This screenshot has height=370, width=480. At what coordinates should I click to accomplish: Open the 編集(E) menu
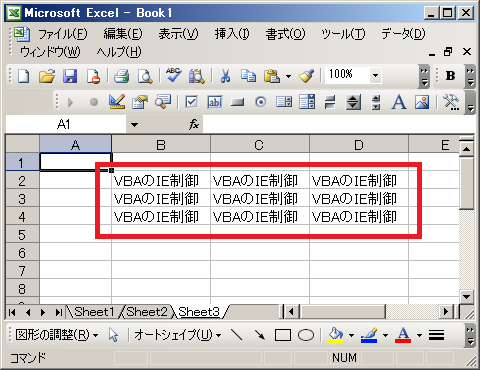(x=123, y=34)
